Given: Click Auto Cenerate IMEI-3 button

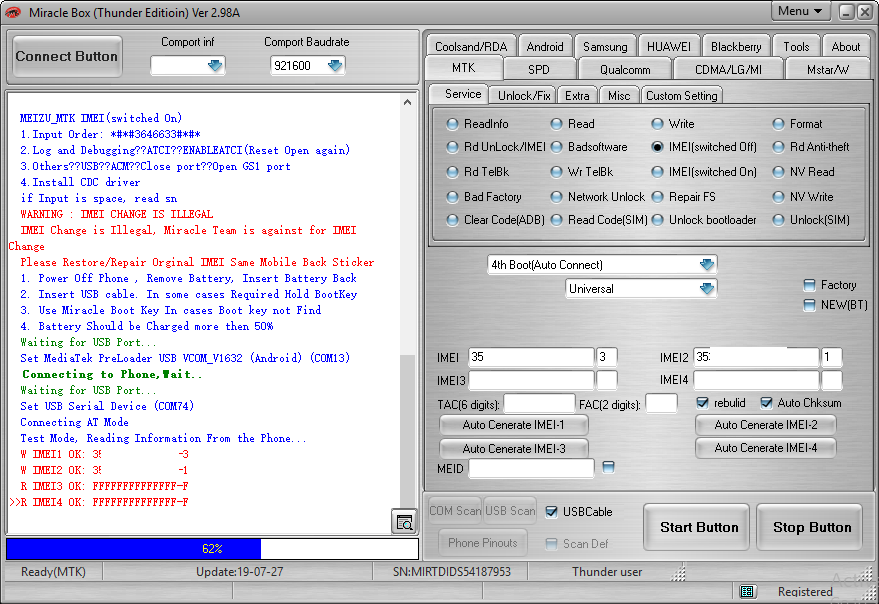Looking at the screenshot, I should coord(513,449).
